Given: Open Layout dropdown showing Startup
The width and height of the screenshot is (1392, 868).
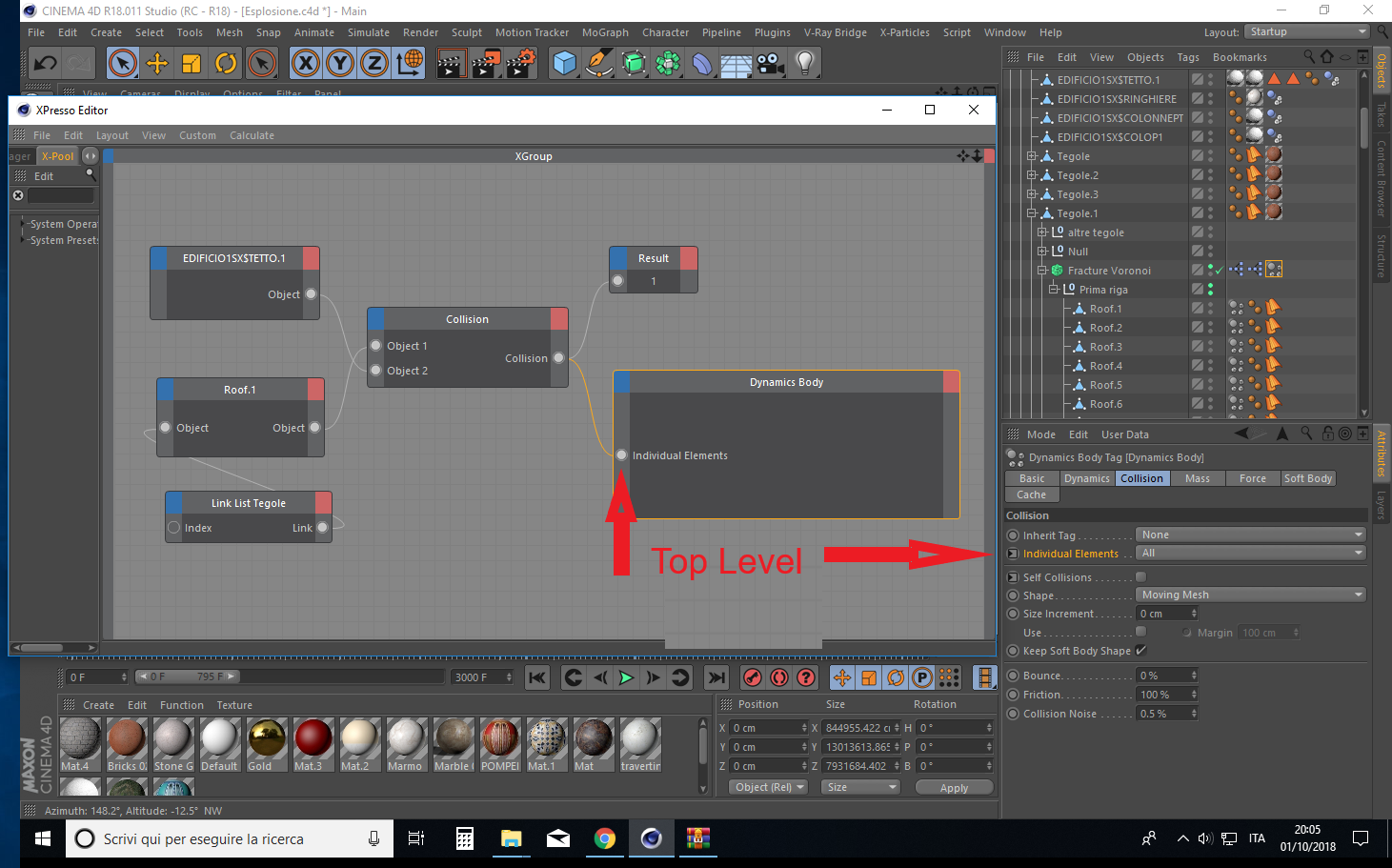Looking at the screenshot, I should pyautogui.click(x=1307, y=31).
